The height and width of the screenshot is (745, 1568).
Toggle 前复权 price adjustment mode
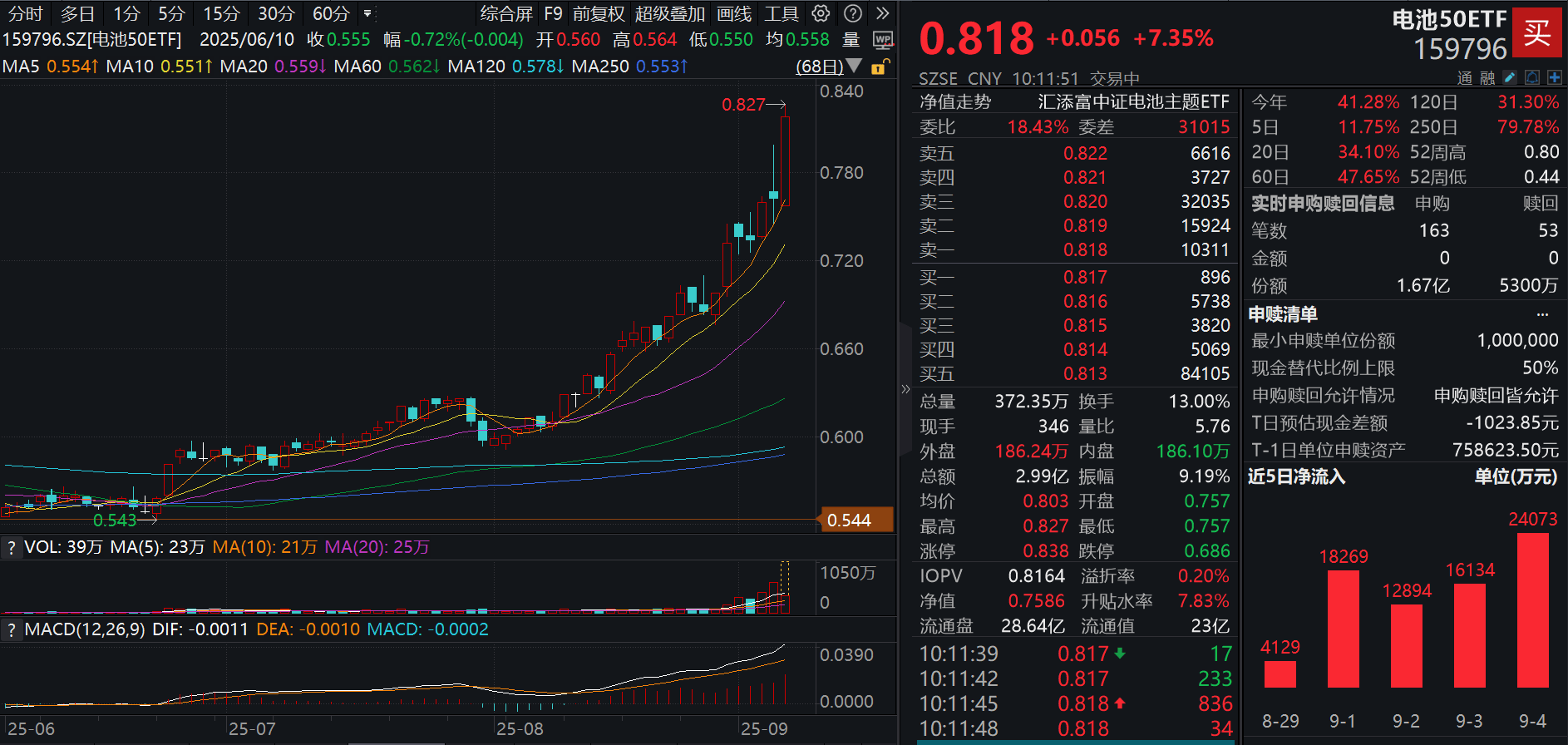(599, 14)
